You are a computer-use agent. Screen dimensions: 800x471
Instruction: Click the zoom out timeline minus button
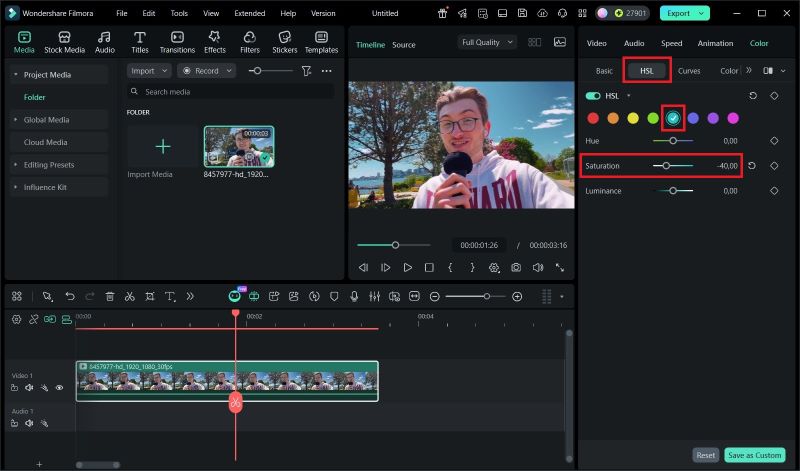pyautogui.click(x=435, y=296)
